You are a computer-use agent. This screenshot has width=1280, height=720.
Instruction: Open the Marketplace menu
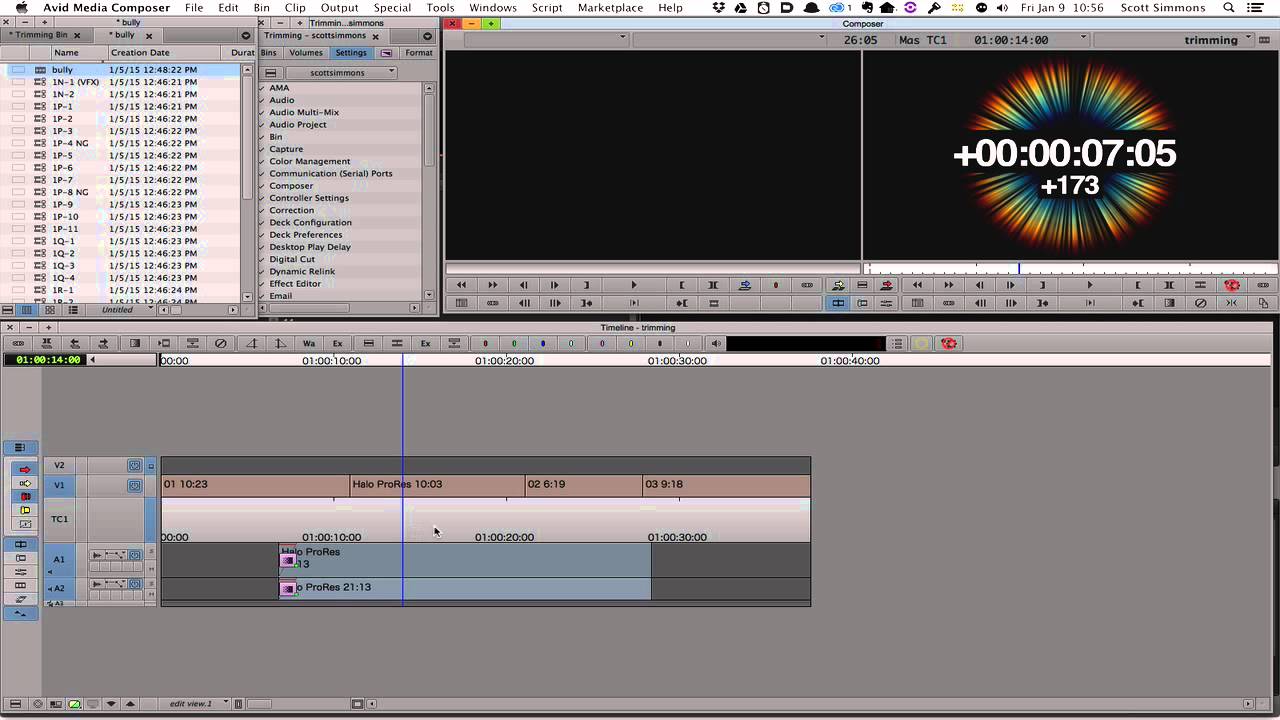[x=610, y=8]
